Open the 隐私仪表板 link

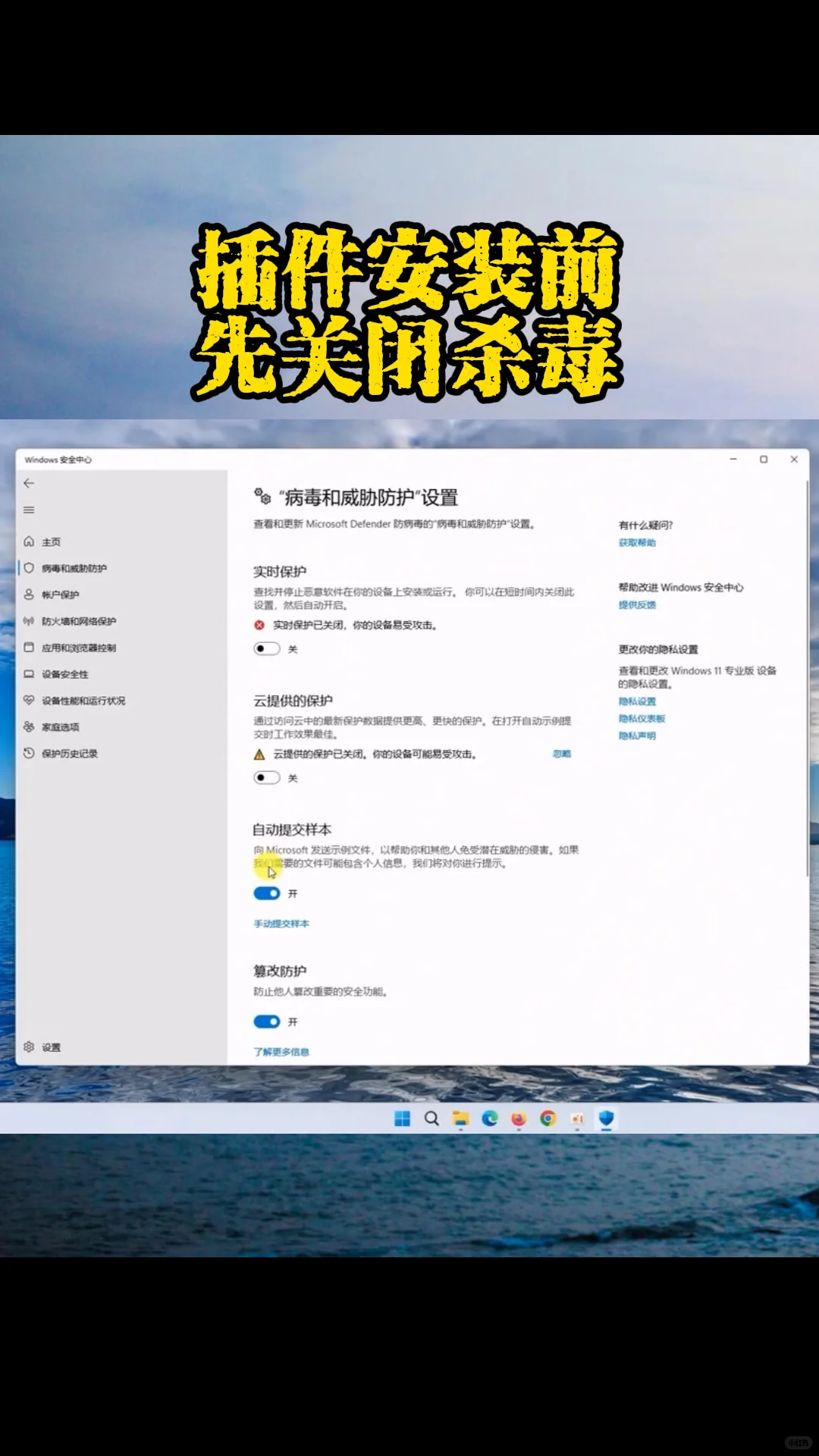642,718
